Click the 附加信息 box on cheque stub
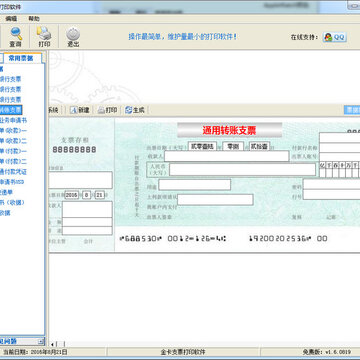Image resolution: width=360 pixels, height=360 pixels. [81, 180]
